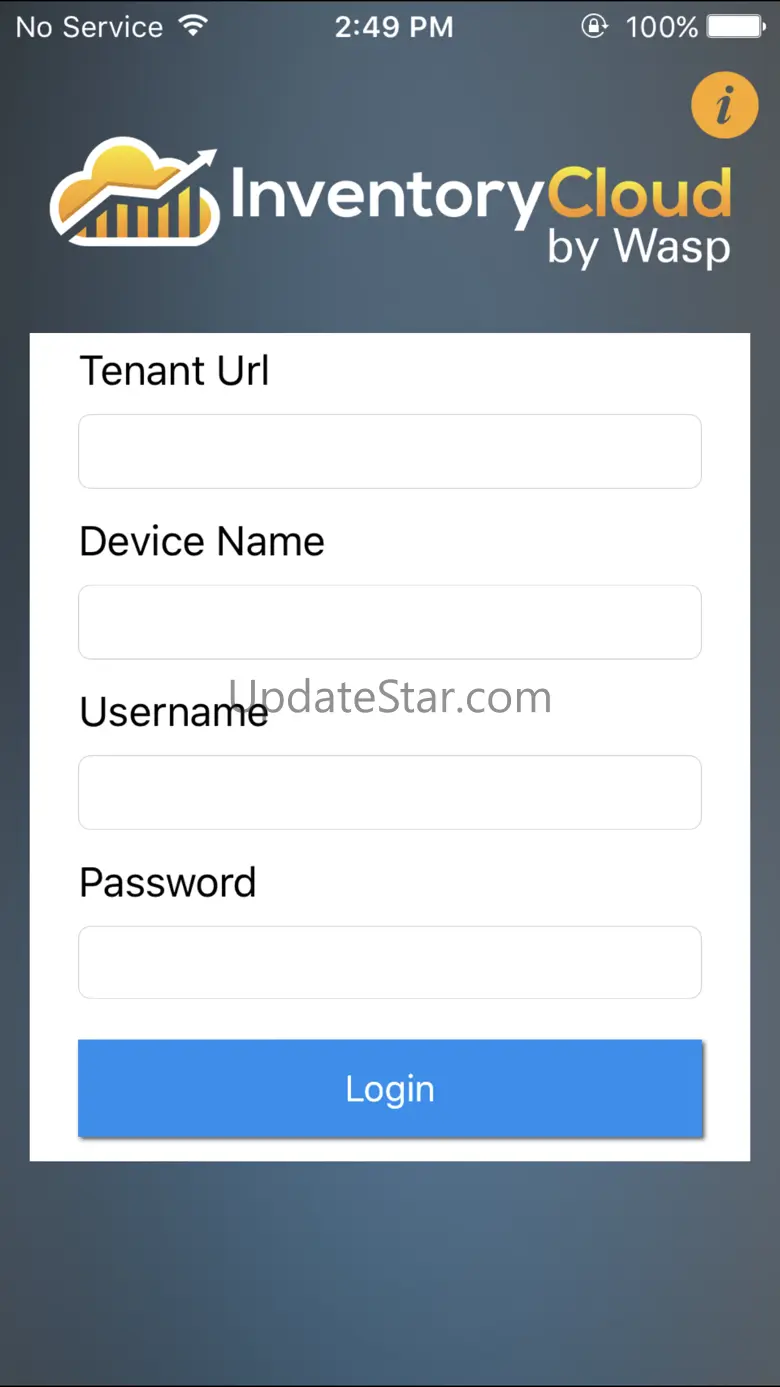Viewport: 780px width, 1387px height.
Task: Click the 2:49 PM clock
Action: click(394, 27)
